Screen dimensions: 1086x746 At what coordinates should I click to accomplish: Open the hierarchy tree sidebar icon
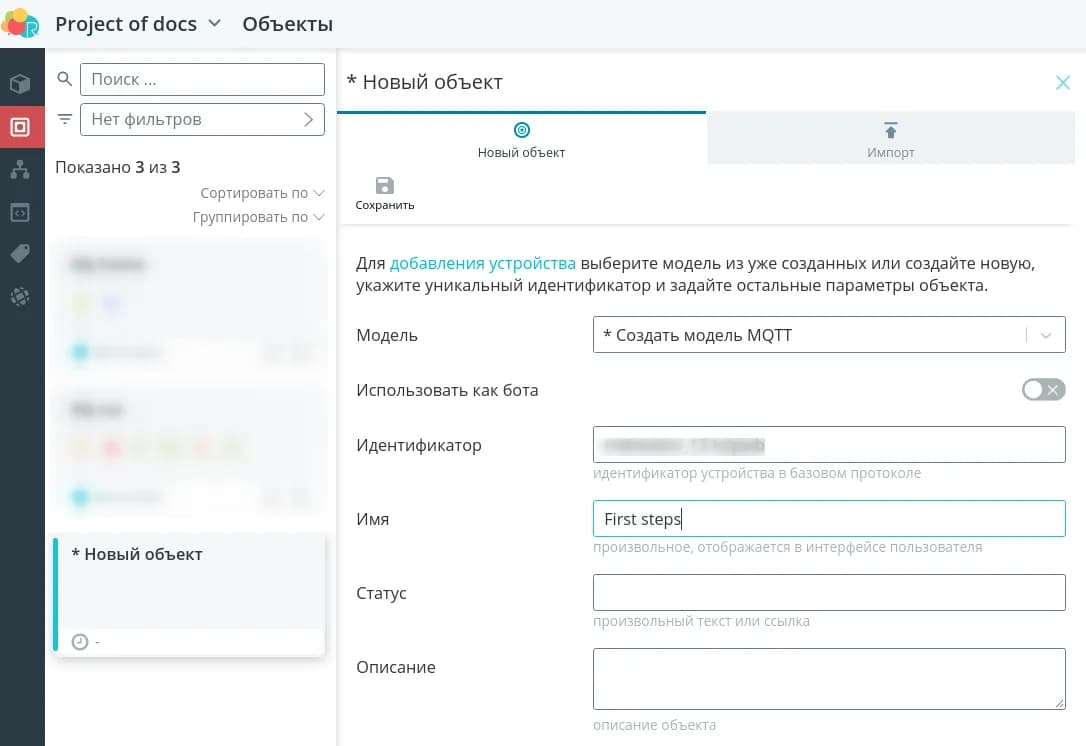tap(20, 170)
